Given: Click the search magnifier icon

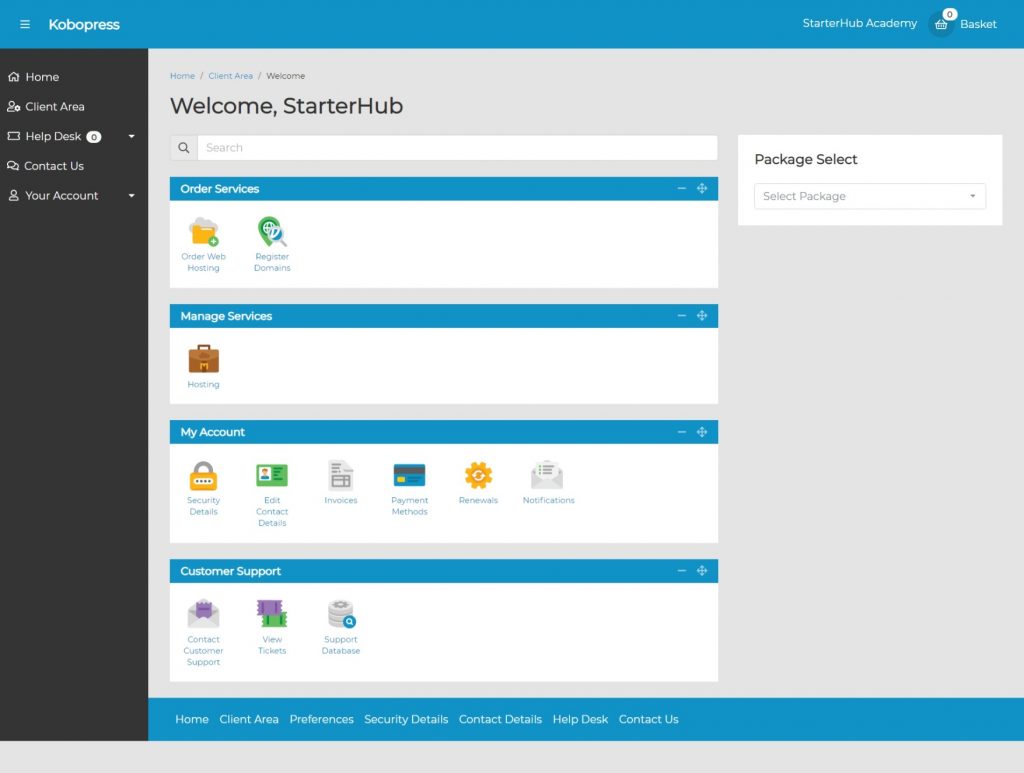Looking at the screenshot, I should click(184, 148).
